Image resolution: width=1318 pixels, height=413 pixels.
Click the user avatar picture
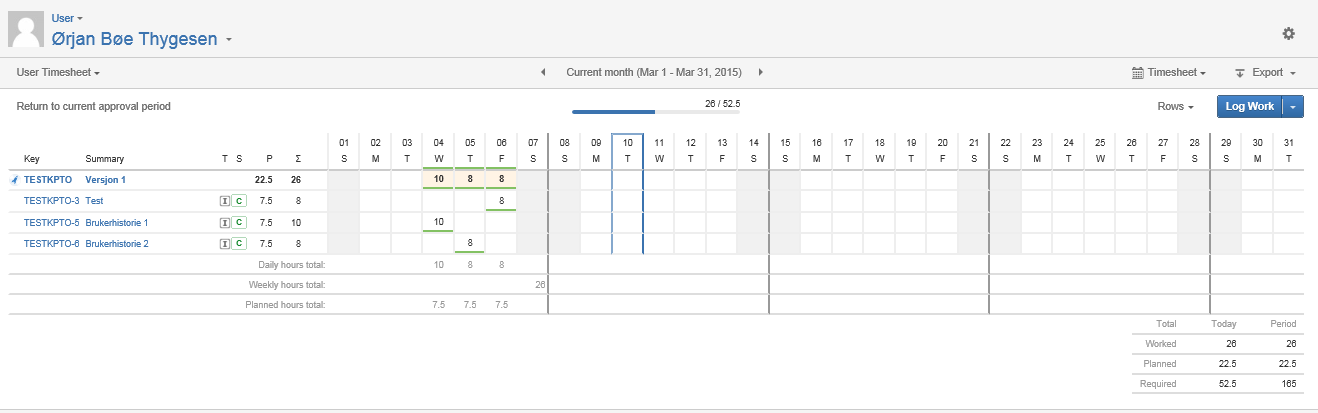pyautogui.click(x=26, y=30)
